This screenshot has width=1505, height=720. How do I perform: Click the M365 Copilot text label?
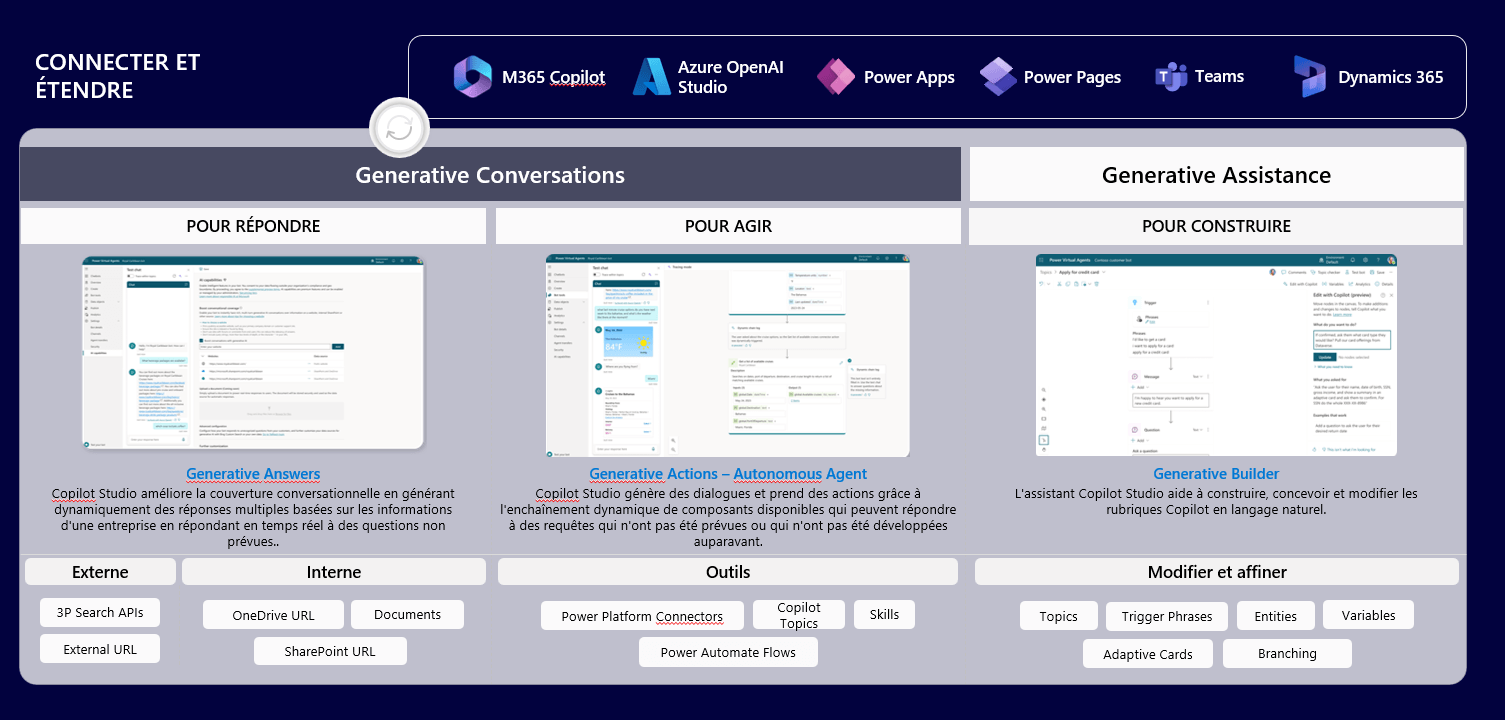[553, 77]
